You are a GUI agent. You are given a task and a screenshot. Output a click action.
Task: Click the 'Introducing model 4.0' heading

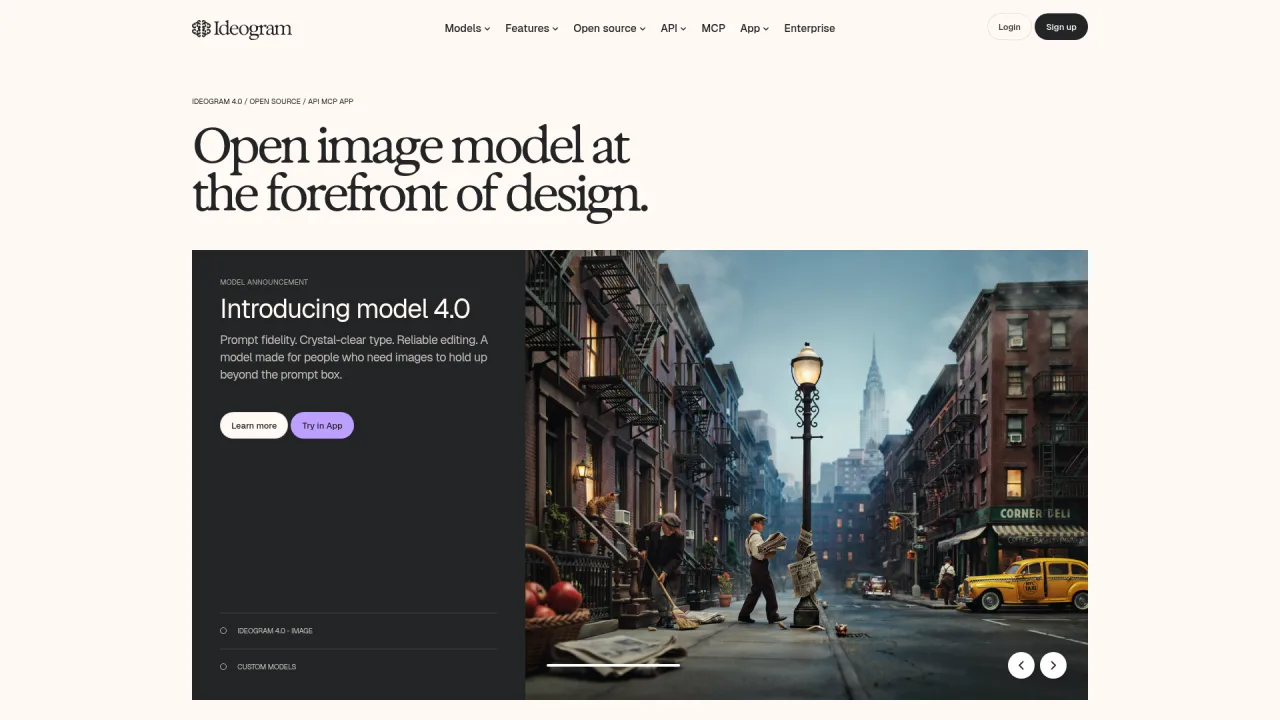point(345,308)
